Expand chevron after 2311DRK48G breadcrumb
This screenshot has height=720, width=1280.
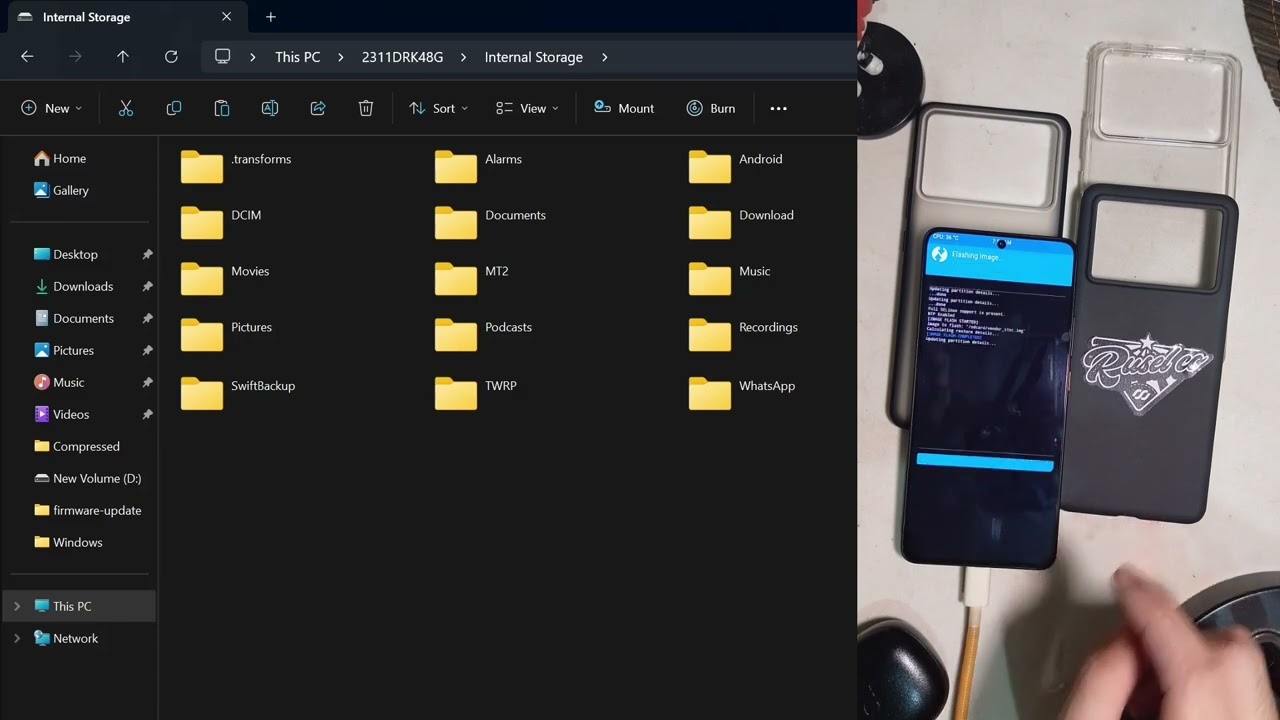(x=463, y=57)
